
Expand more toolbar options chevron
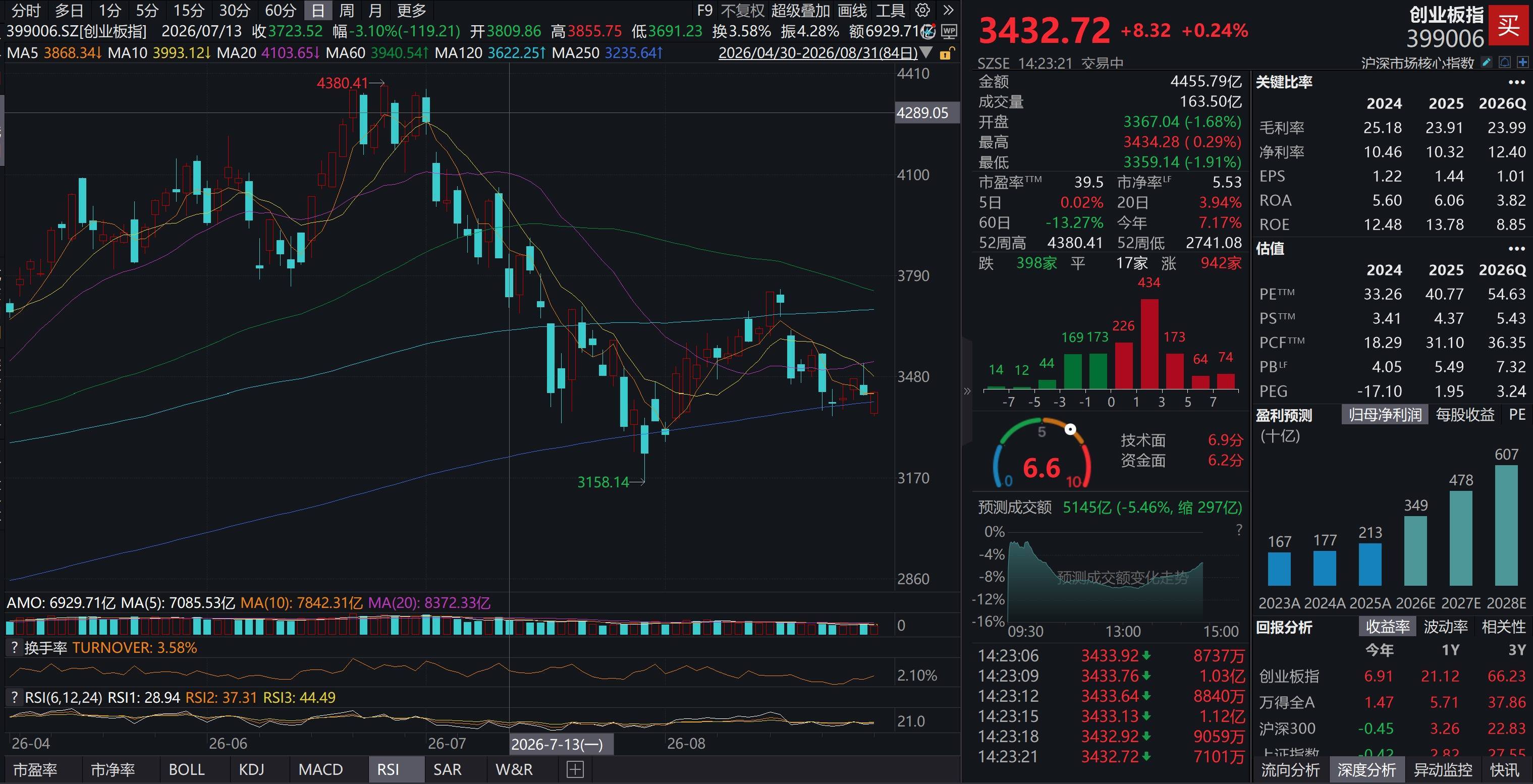(x=949, y=10)
